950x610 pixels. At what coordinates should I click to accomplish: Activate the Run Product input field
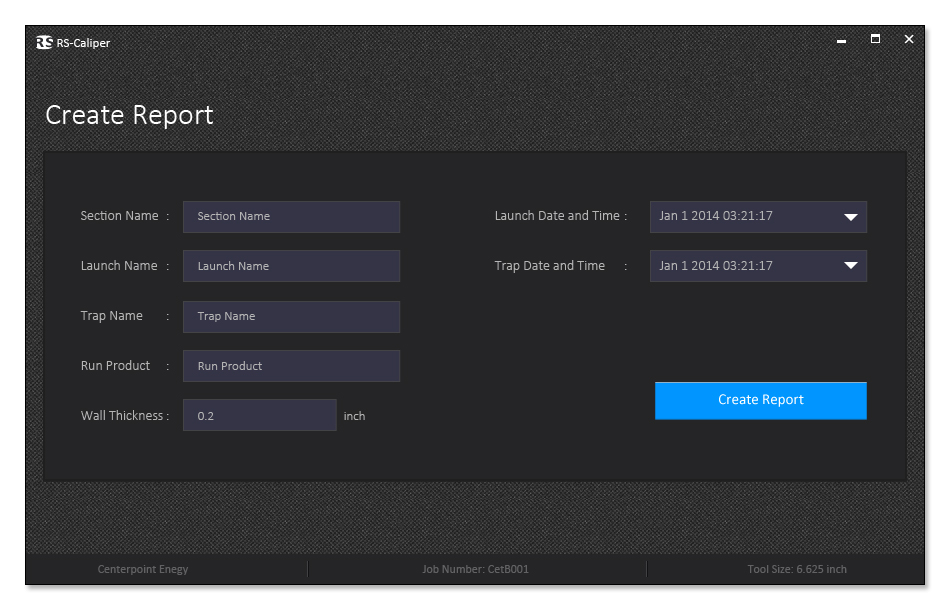coord(291,366)
